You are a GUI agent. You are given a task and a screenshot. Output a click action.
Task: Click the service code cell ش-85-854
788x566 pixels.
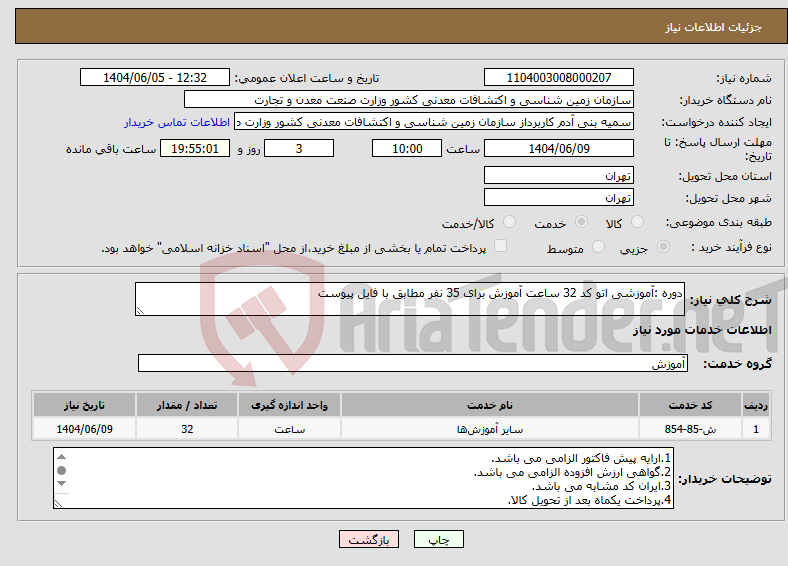pyautogui.click(x=691, y=429)
